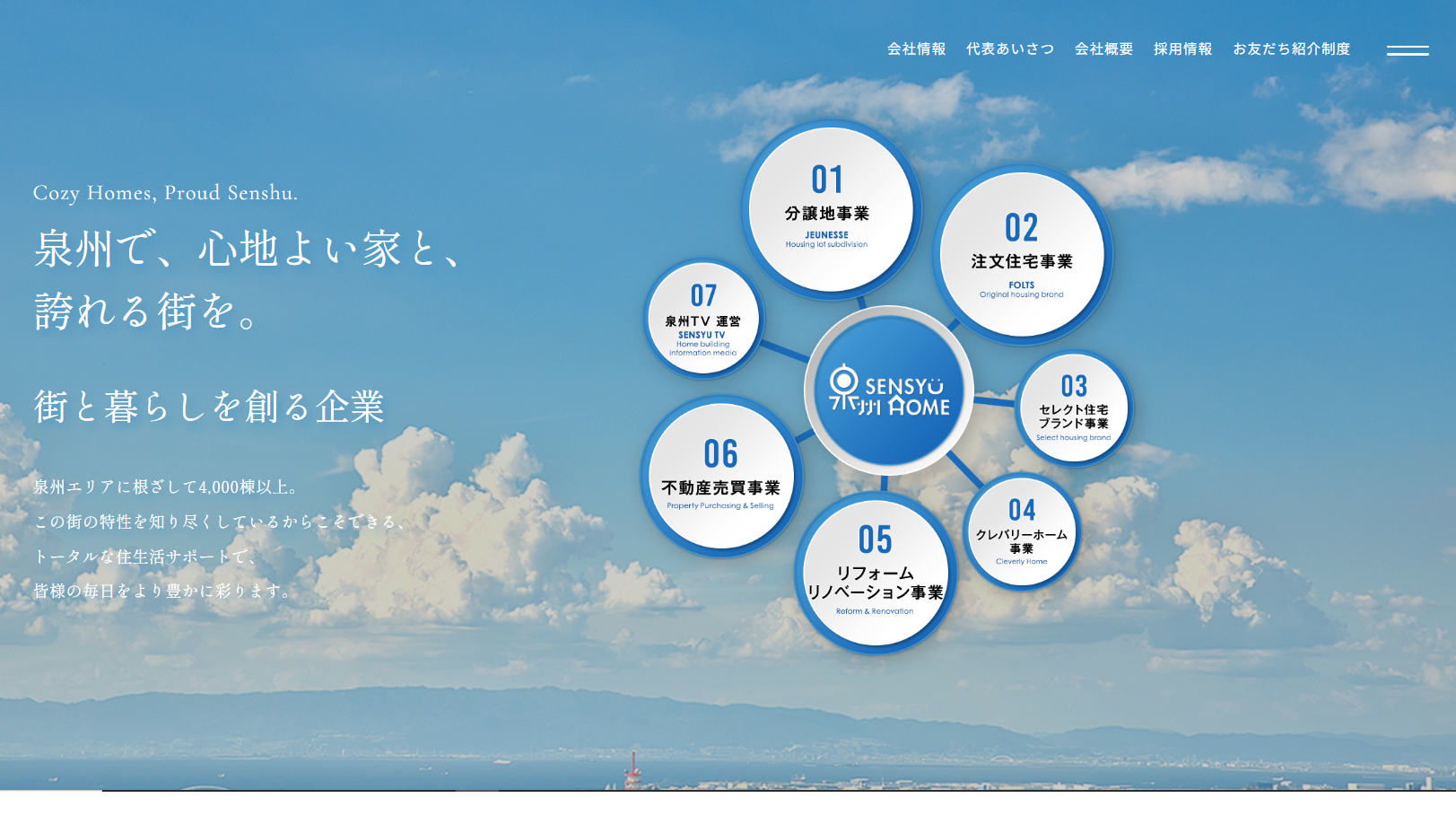Open the hamburger menu icon
1456x833 pixels.
tap(1408, 50)
